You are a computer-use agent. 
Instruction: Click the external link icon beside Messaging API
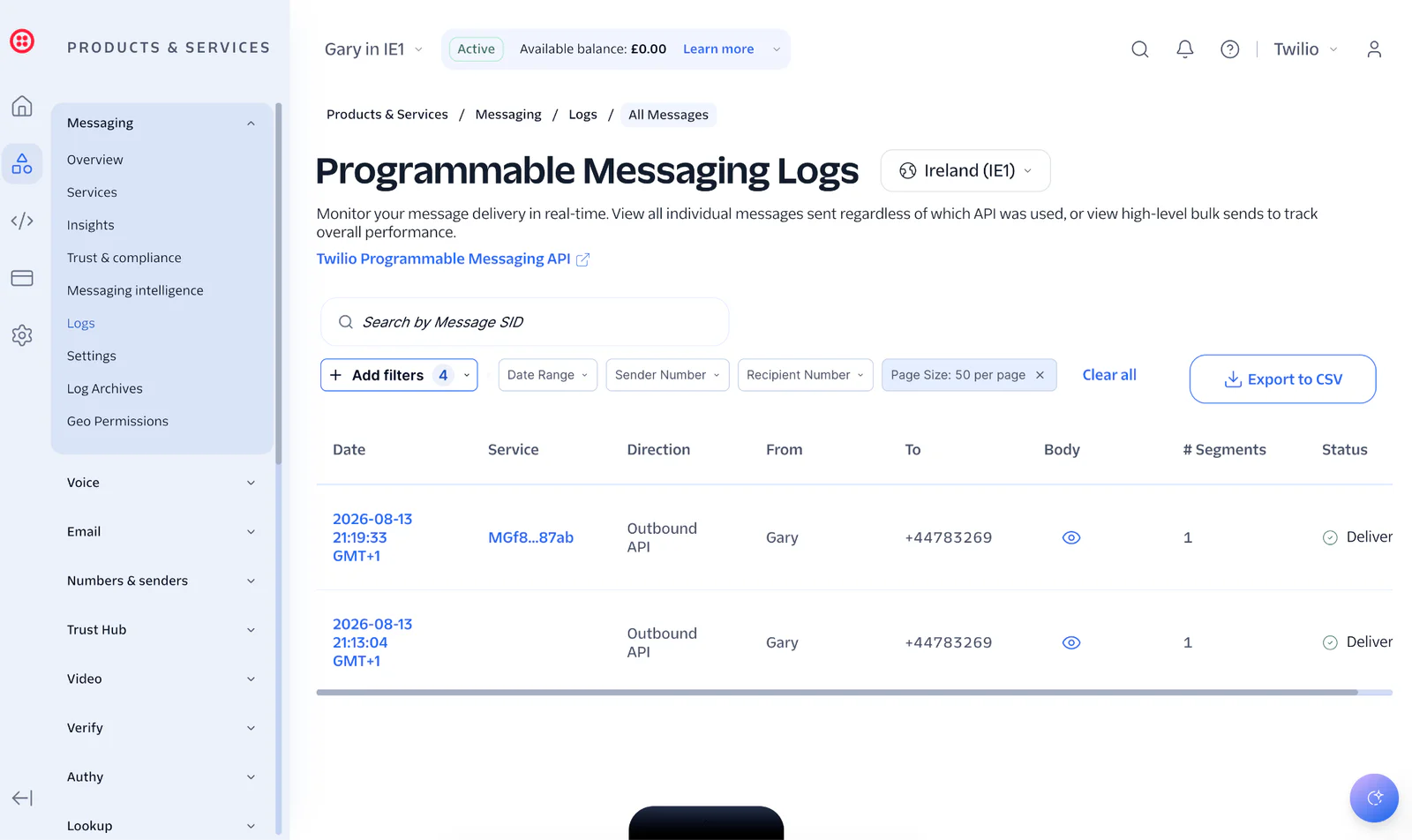(x=582, y=259)
